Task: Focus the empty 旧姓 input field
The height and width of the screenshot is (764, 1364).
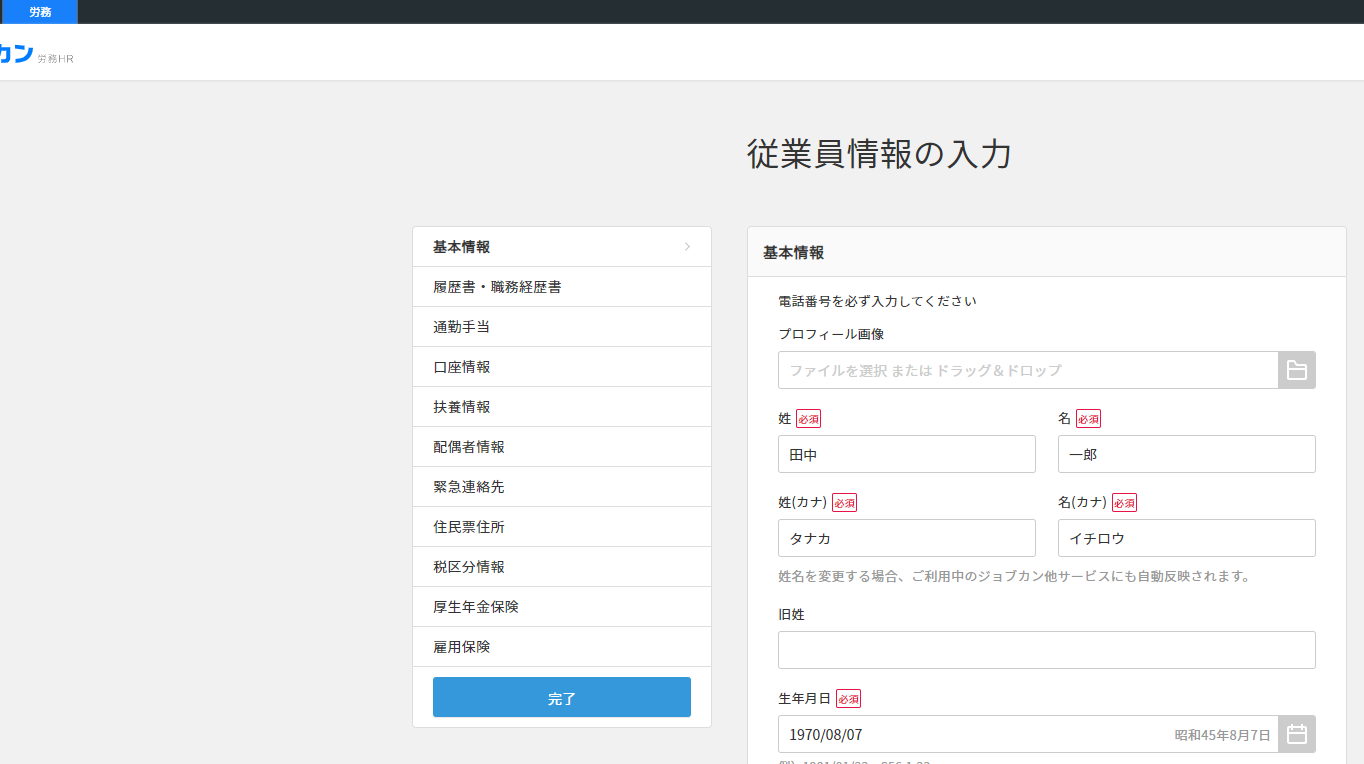Action: click(x=1046, y=650)
